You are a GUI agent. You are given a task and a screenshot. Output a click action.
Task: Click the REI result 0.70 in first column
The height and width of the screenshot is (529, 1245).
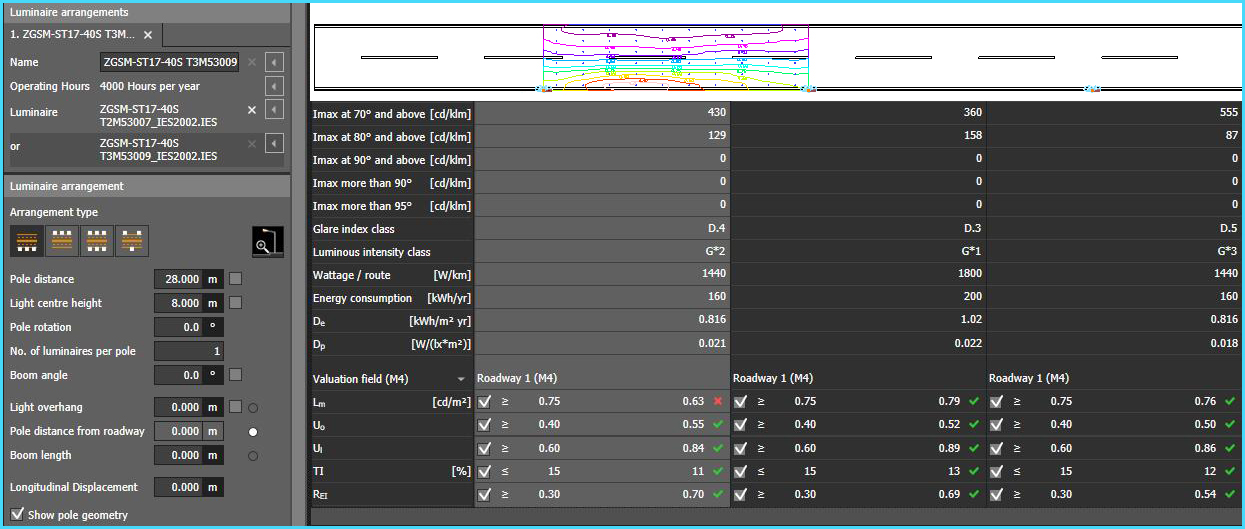693,494
